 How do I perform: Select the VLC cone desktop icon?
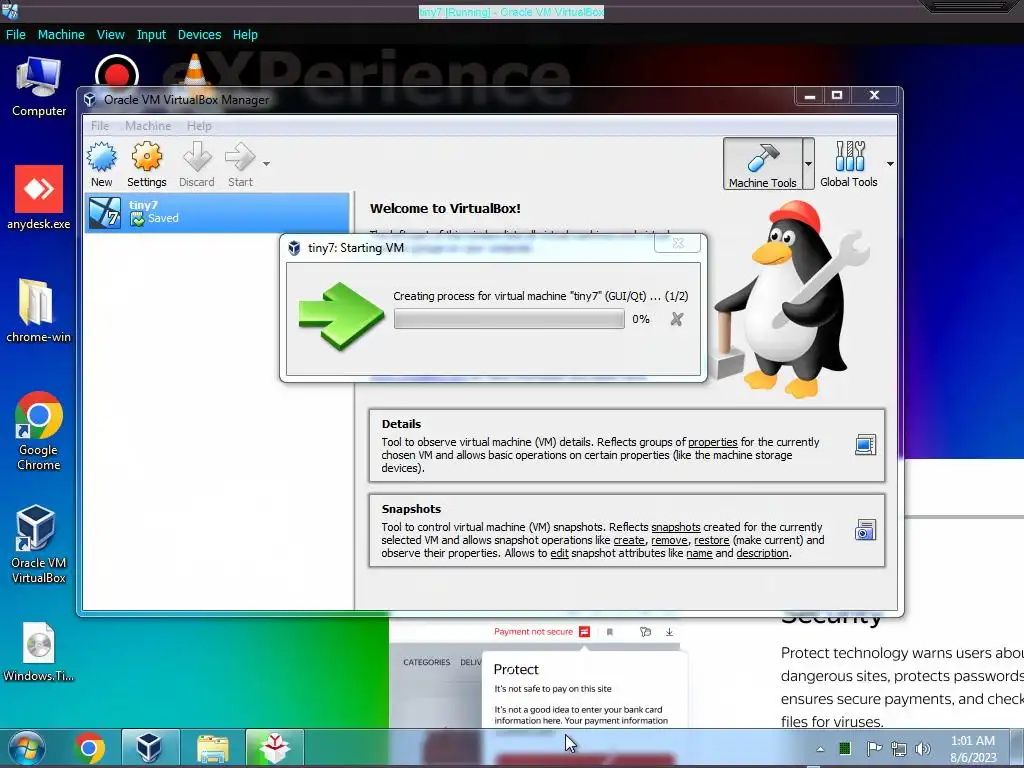pyautogui.click(x=194, y=71)
